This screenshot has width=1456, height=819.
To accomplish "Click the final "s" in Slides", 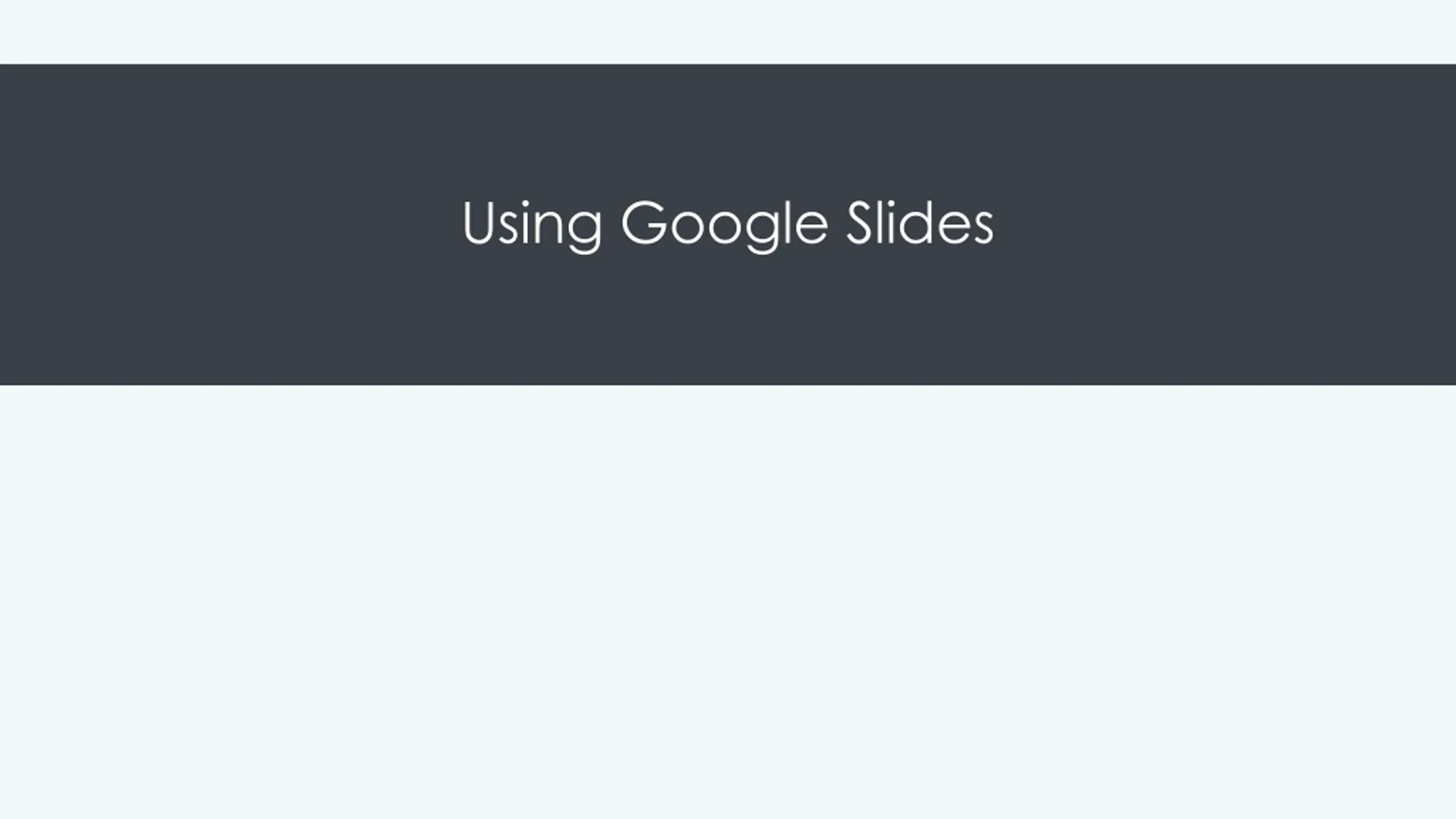I will point(982,228).
